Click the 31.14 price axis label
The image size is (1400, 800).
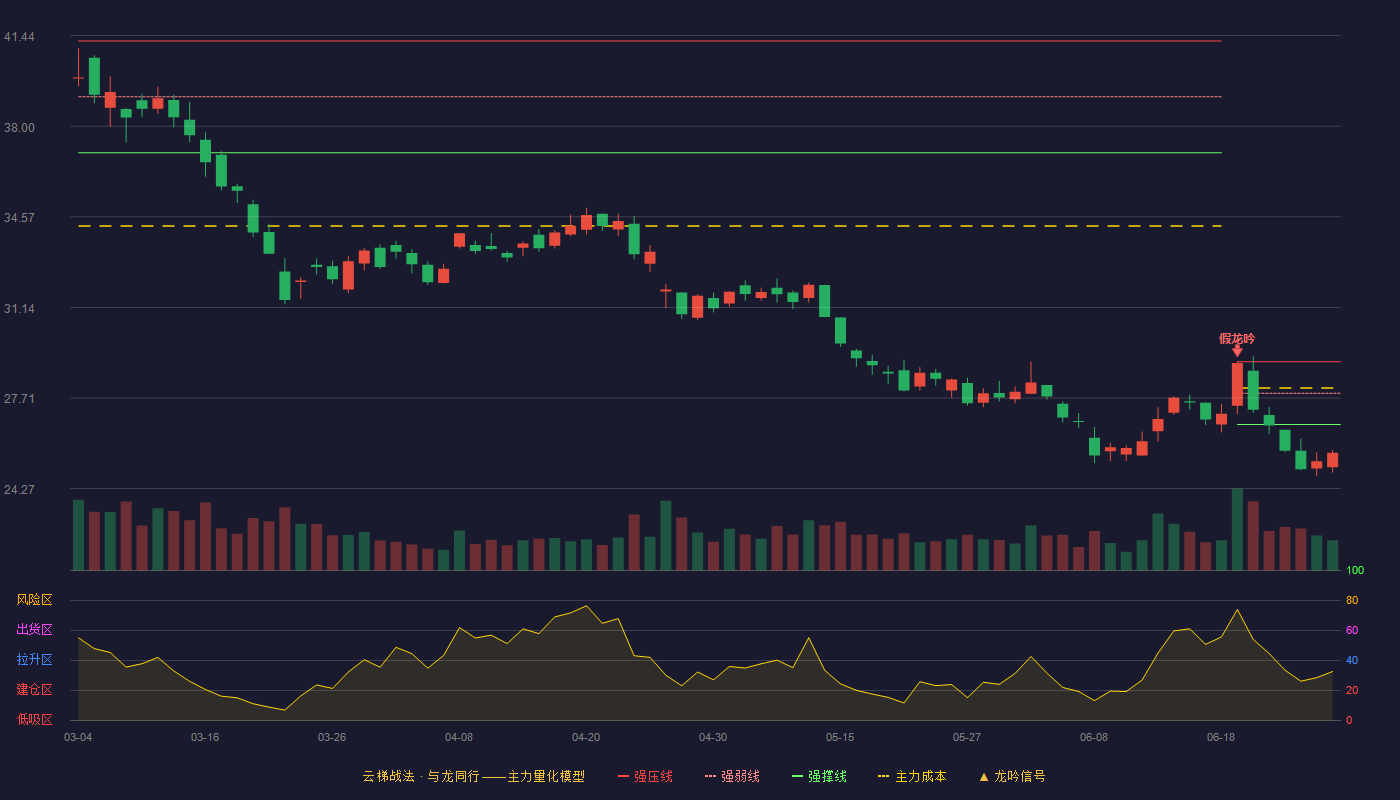[x=19, y=309]
